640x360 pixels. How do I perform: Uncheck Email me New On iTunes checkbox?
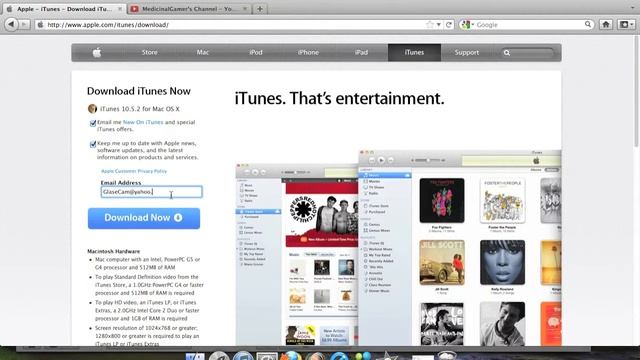(x=93, y=123)
